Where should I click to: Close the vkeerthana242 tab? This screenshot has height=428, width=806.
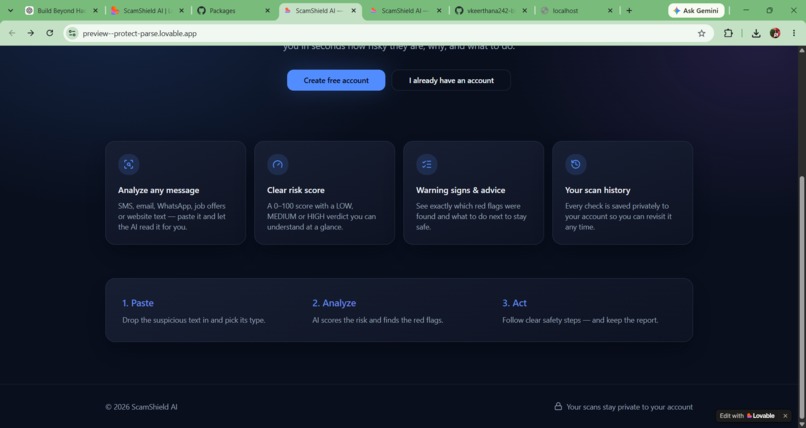pos(524,10)
